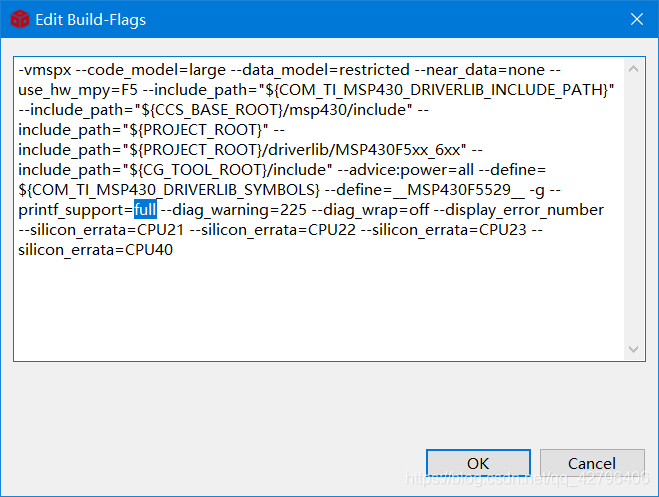Click the highlighted word "full"
659x497 pixels.
tap(145, 209)
